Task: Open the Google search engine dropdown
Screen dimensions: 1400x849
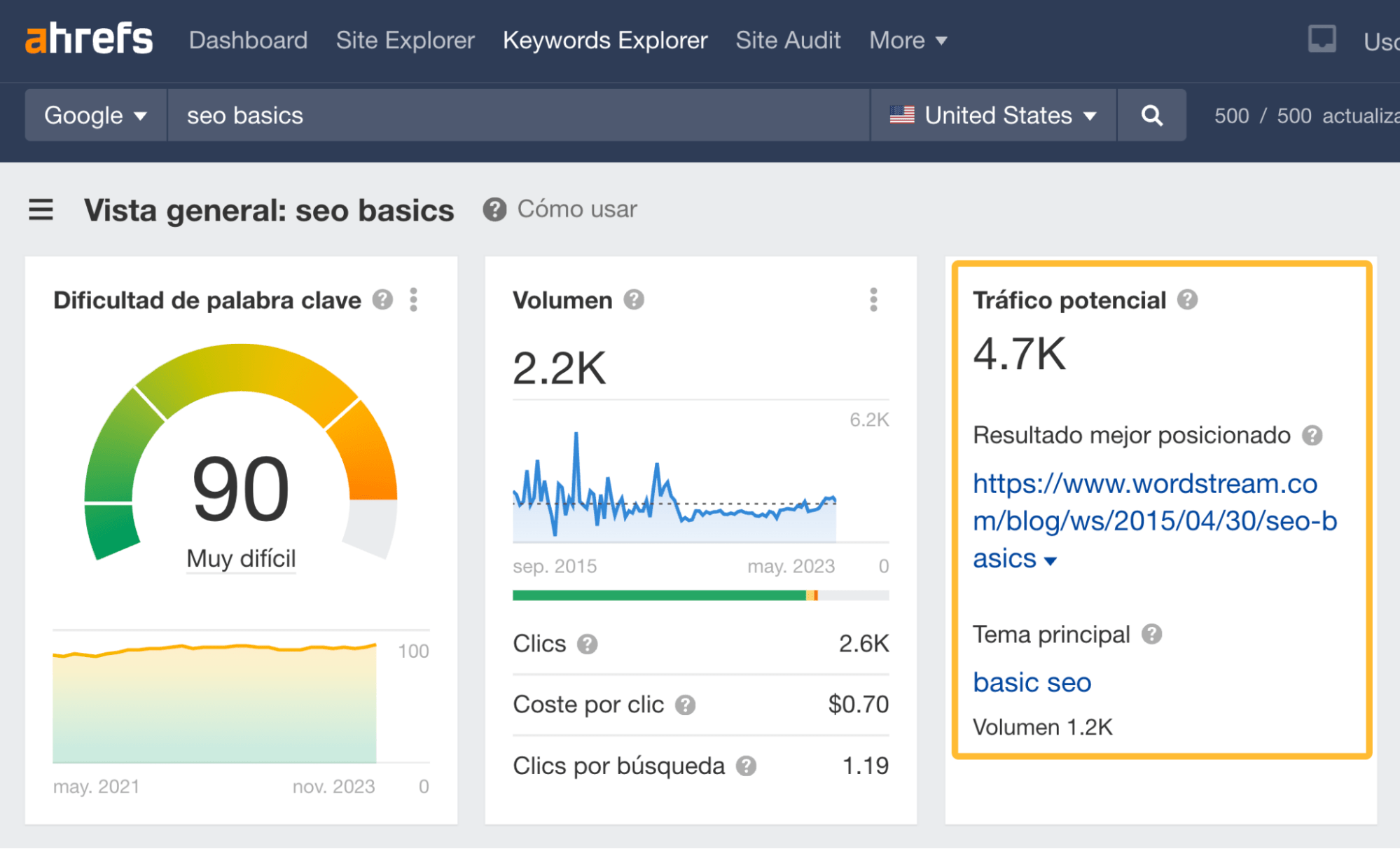Action: point(95,115)
